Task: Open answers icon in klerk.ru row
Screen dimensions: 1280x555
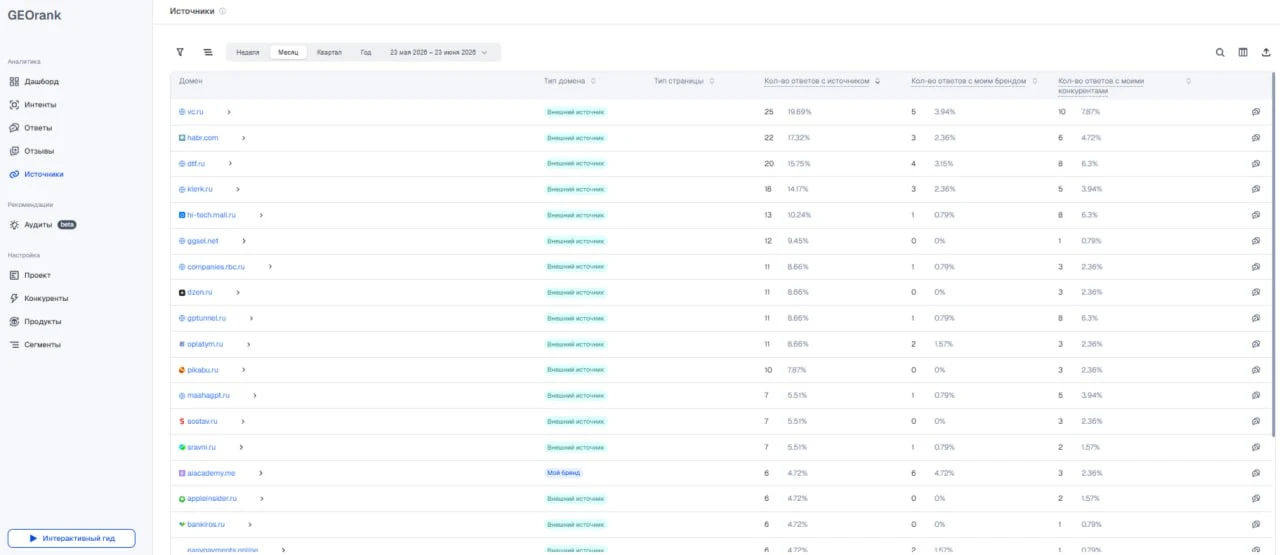Action: pos(1255,189)
